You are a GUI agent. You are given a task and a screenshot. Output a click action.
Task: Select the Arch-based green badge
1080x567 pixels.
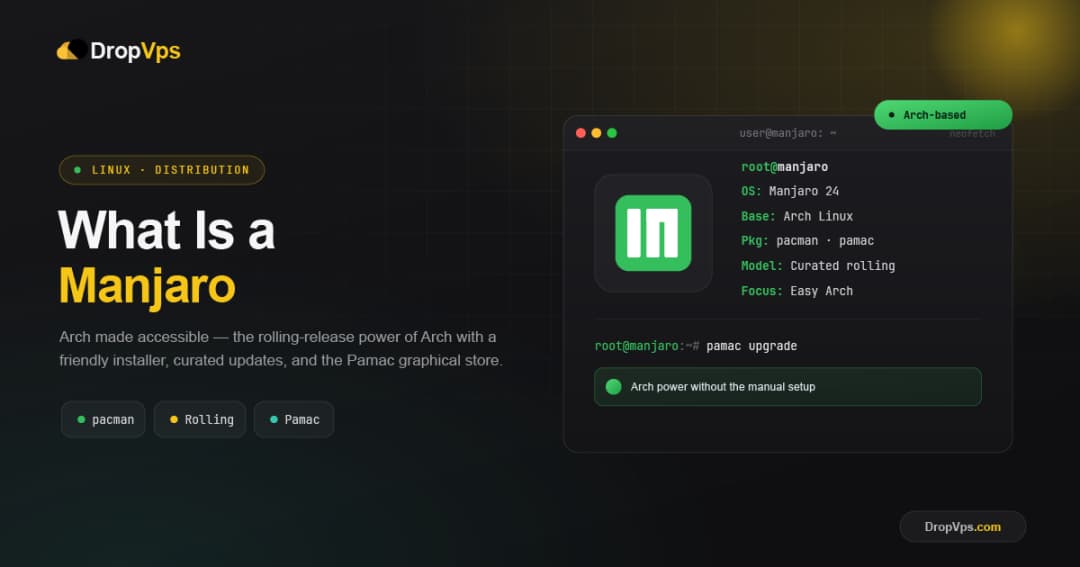point(943,115)
